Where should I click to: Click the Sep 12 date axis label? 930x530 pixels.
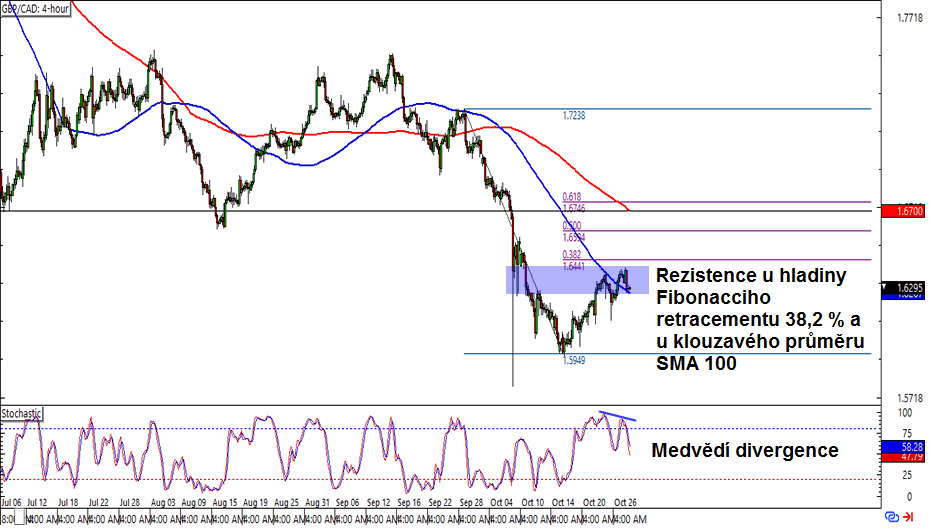[378, 502]
